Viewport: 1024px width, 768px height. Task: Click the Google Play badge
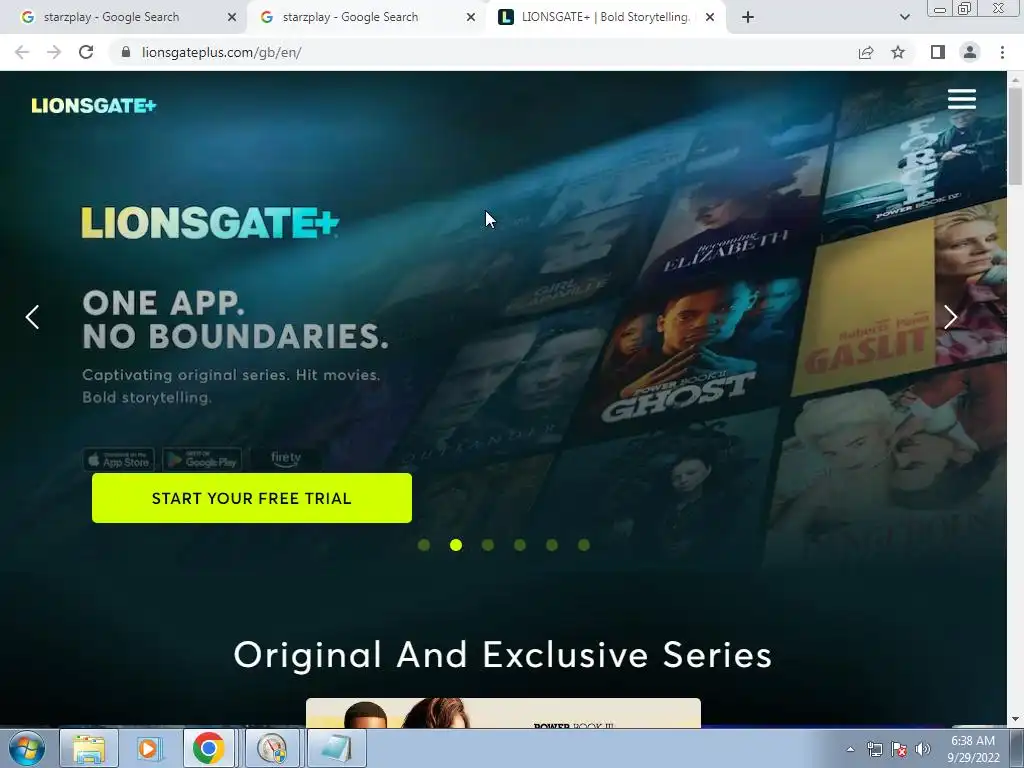(x=202, y=460)
